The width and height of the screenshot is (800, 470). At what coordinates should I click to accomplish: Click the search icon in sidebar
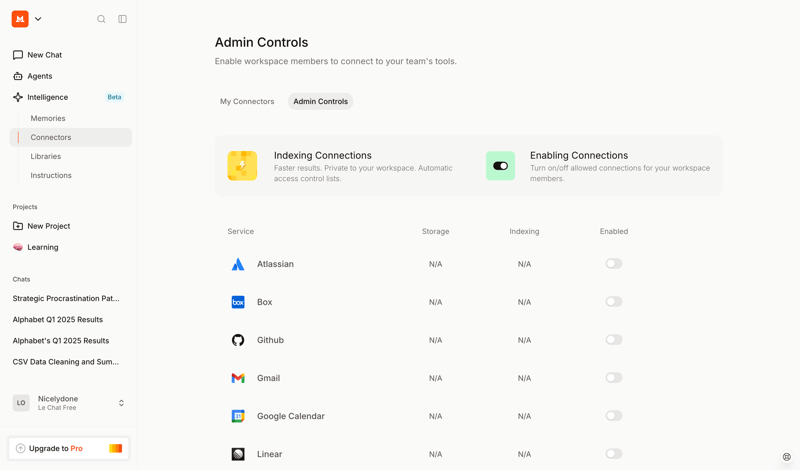(101, 19)
